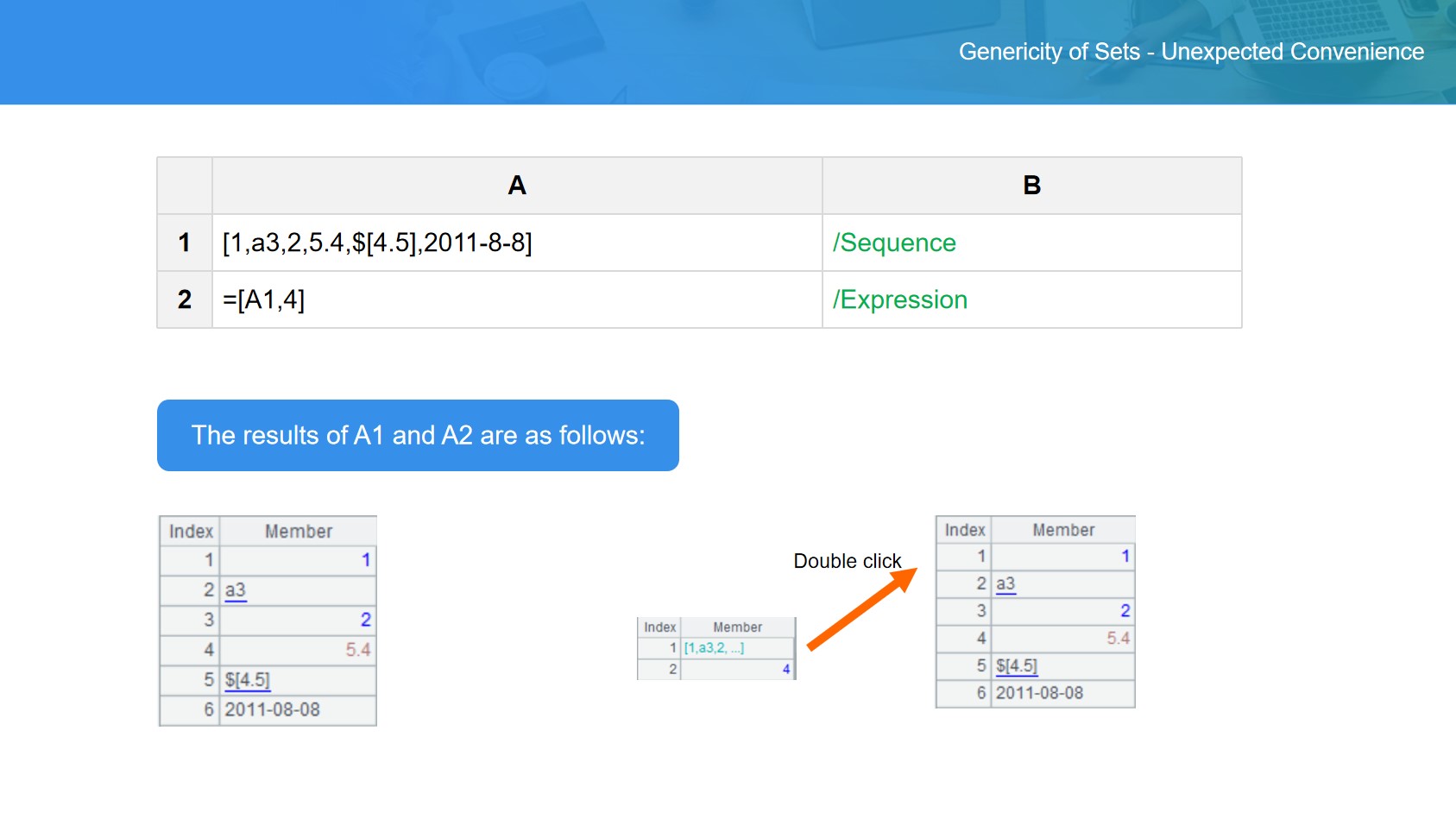Select row 1 header in the grid

(185, 243)
